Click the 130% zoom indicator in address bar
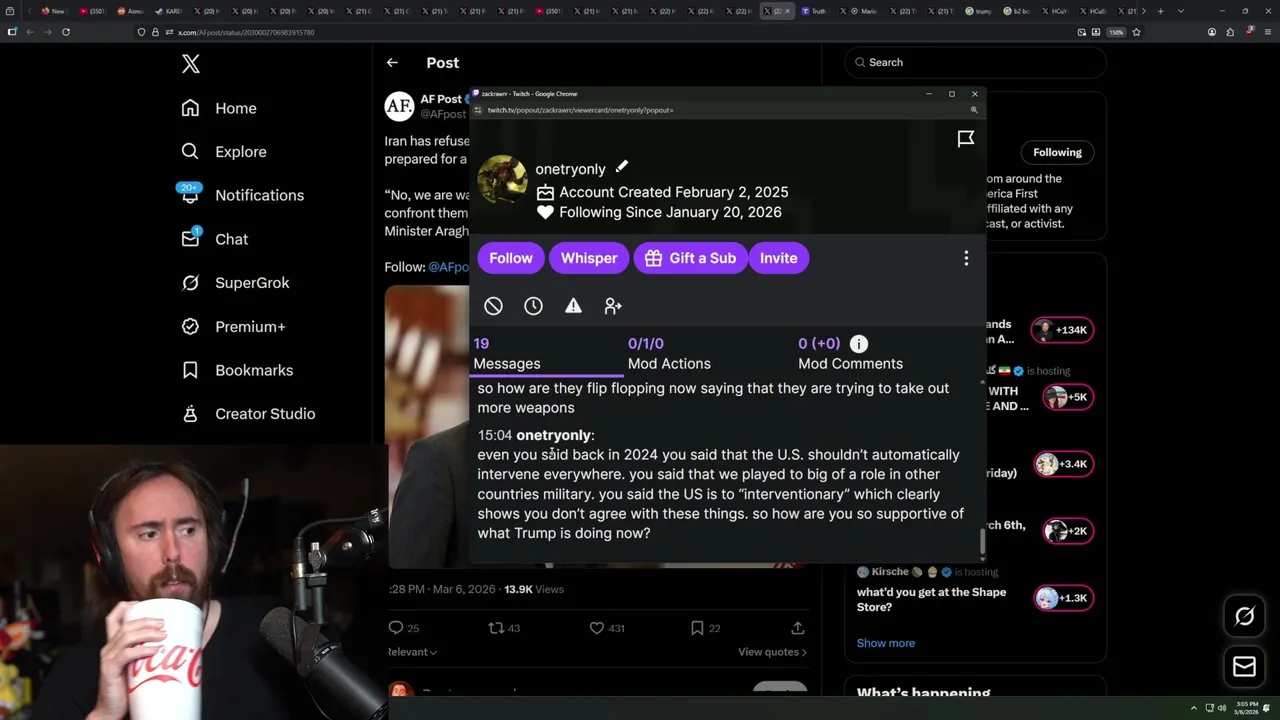 (1116, 32)
